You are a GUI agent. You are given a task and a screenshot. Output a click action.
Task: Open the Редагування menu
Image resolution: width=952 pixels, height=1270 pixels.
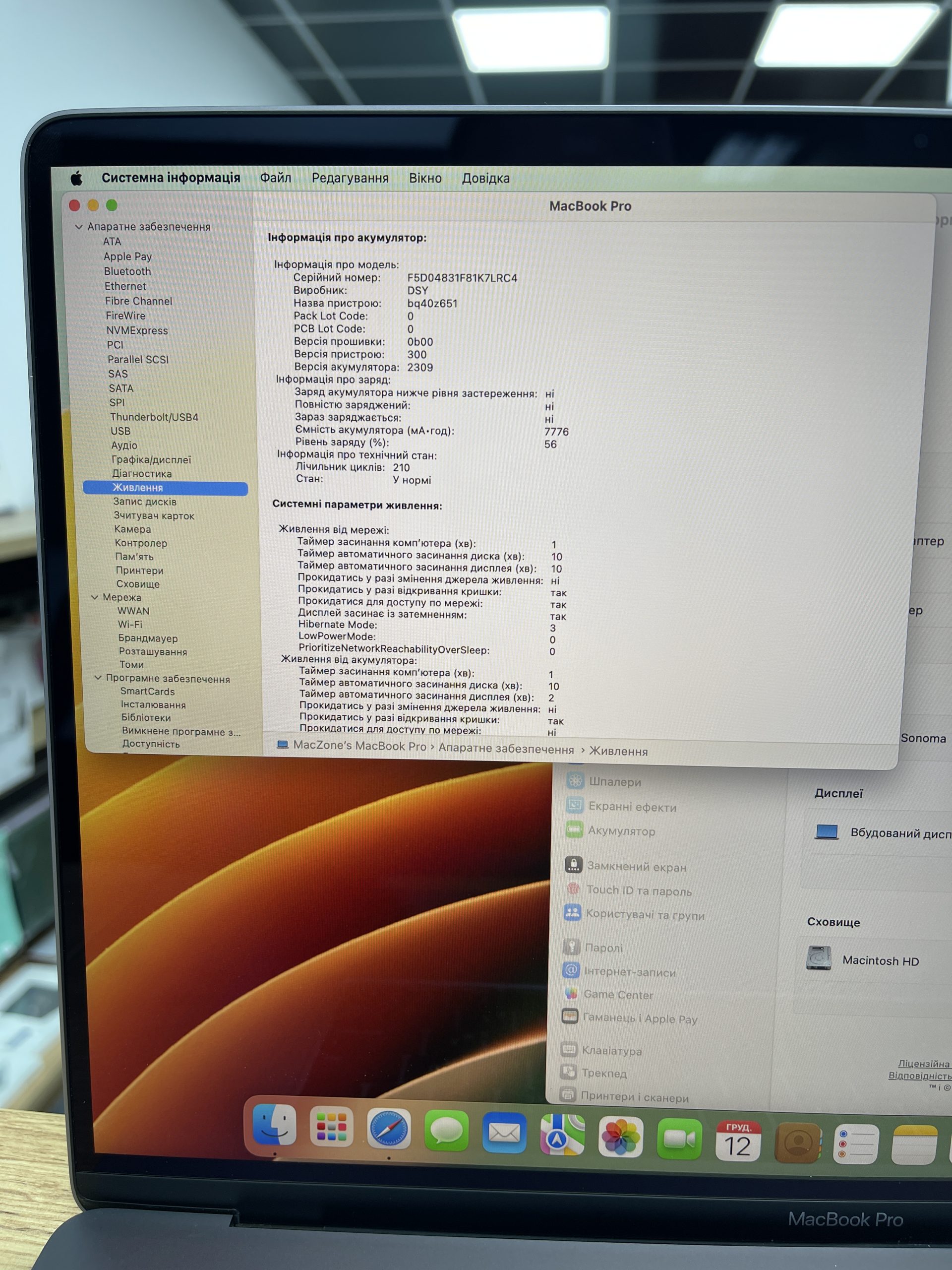[x=350, y=178]
